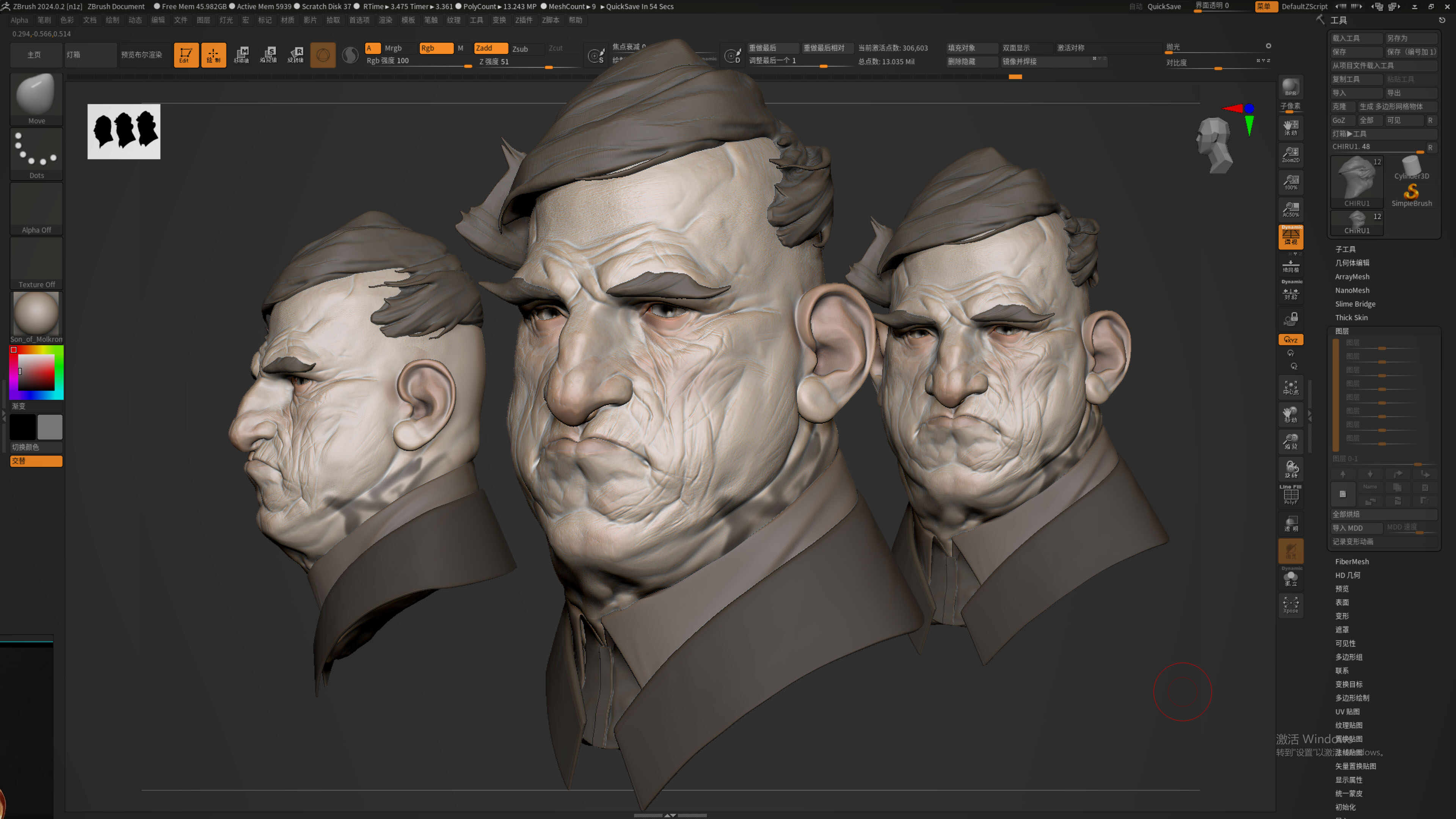Viewport: 1456px width, 819px height.
Task: Toggle the Rgb mode button
Action: pos(436,48)
